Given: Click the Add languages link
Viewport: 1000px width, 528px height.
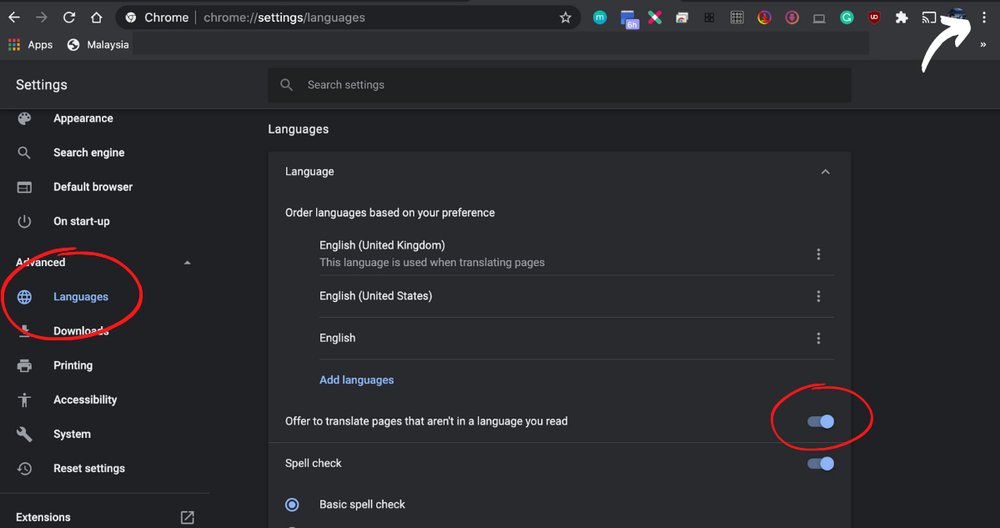Looking at the screenshot, I should coord(356,380).
